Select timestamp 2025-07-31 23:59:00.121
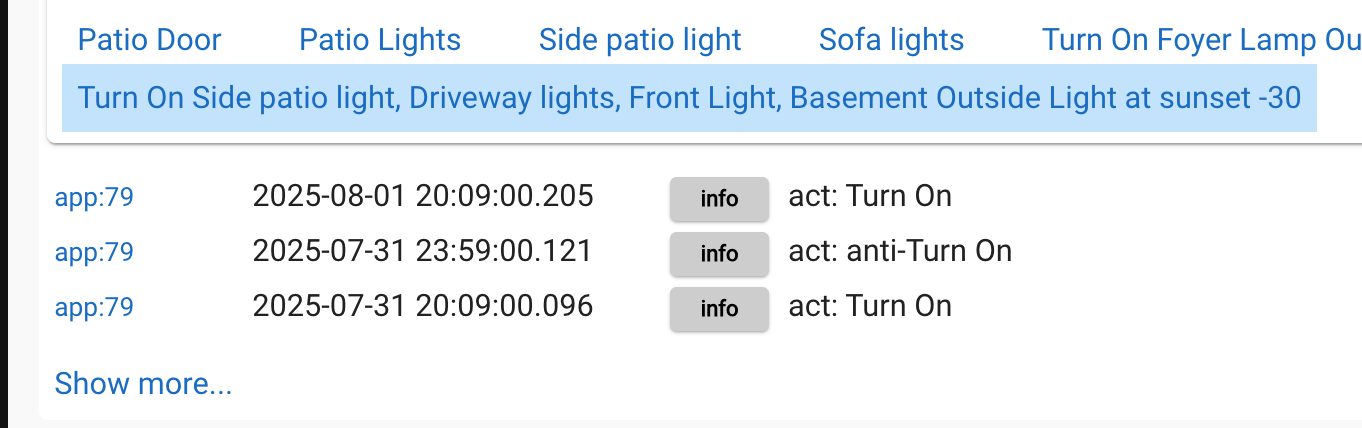 422,251
